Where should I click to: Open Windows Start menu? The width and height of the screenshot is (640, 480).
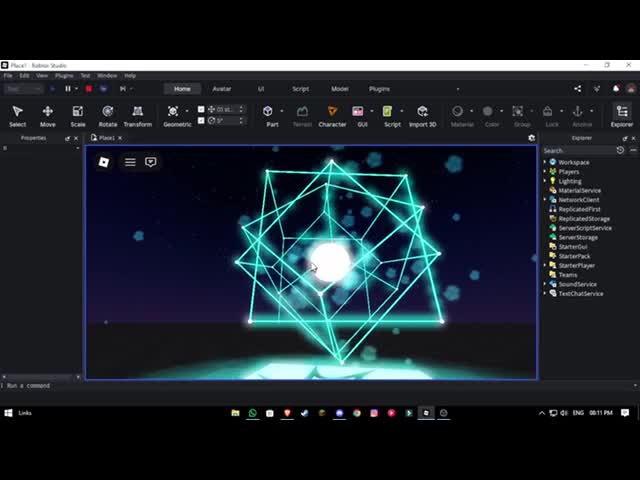pos(8,413)
